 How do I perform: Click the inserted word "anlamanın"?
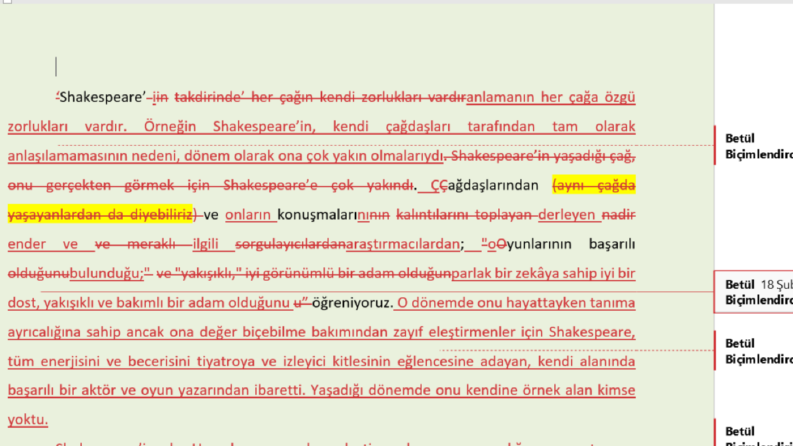(x=500, y=97)
